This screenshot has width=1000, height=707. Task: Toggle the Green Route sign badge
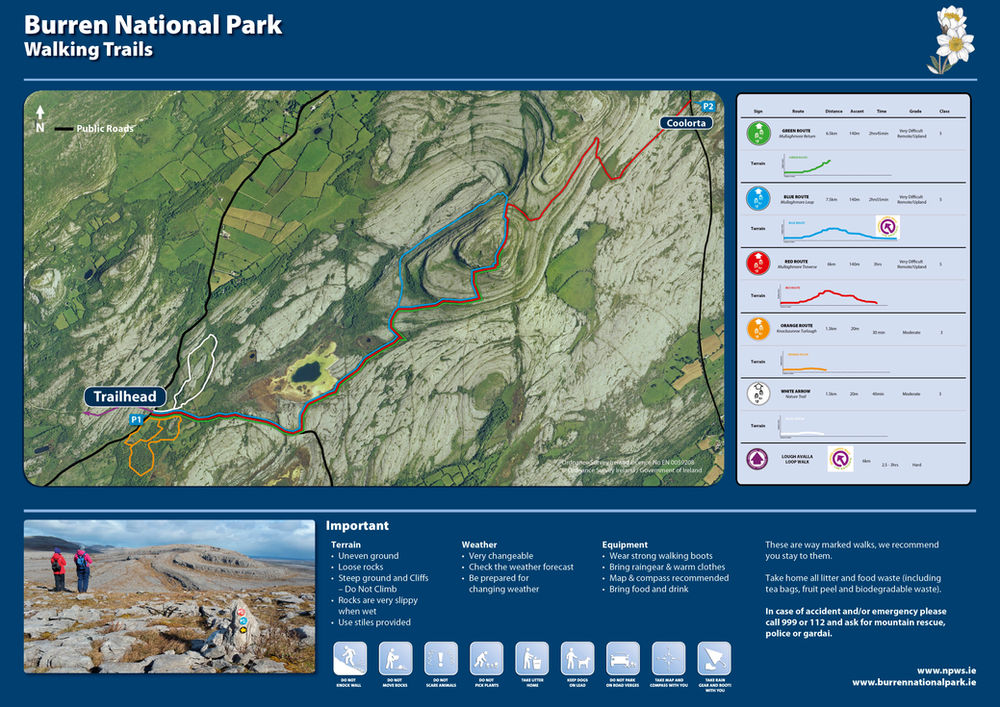click(x=759, y=131)
